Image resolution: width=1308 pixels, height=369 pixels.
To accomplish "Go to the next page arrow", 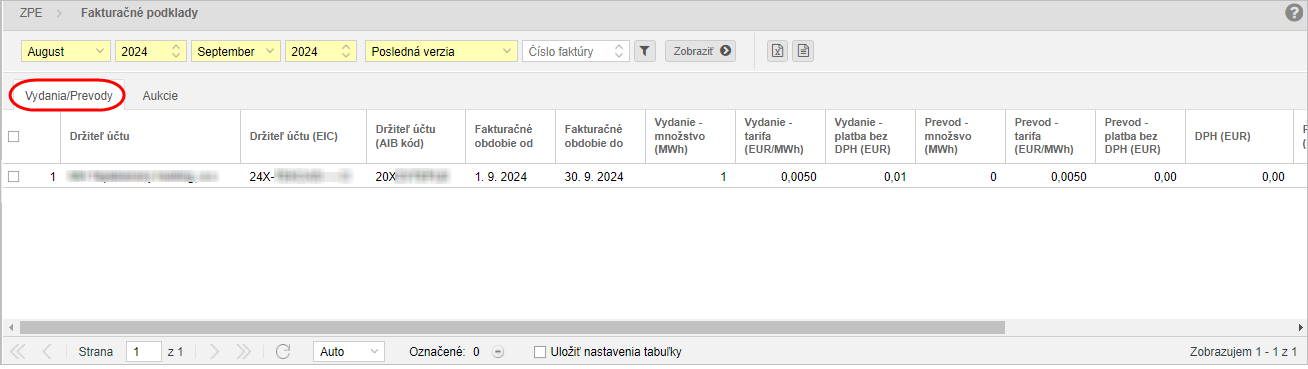I will point(215,352).
